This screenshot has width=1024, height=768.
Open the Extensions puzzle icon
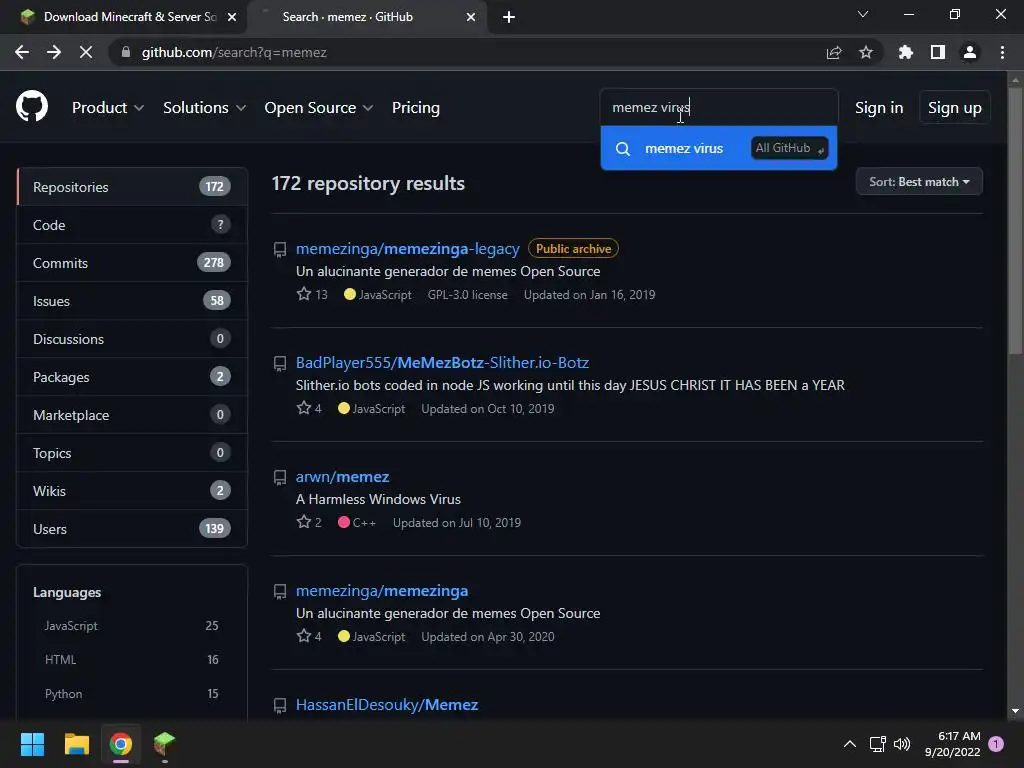coord(905,52)
